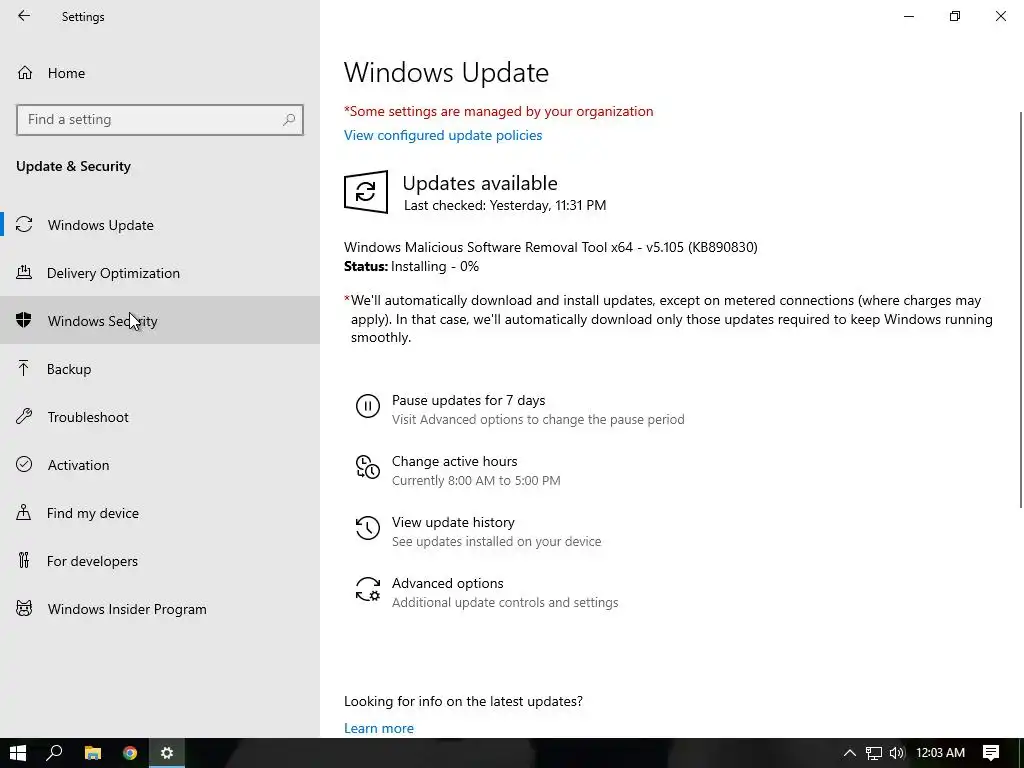Open the Troubleshoot settings page
This screenshot has height=768, width=1024.
click(x=160, y=417)
